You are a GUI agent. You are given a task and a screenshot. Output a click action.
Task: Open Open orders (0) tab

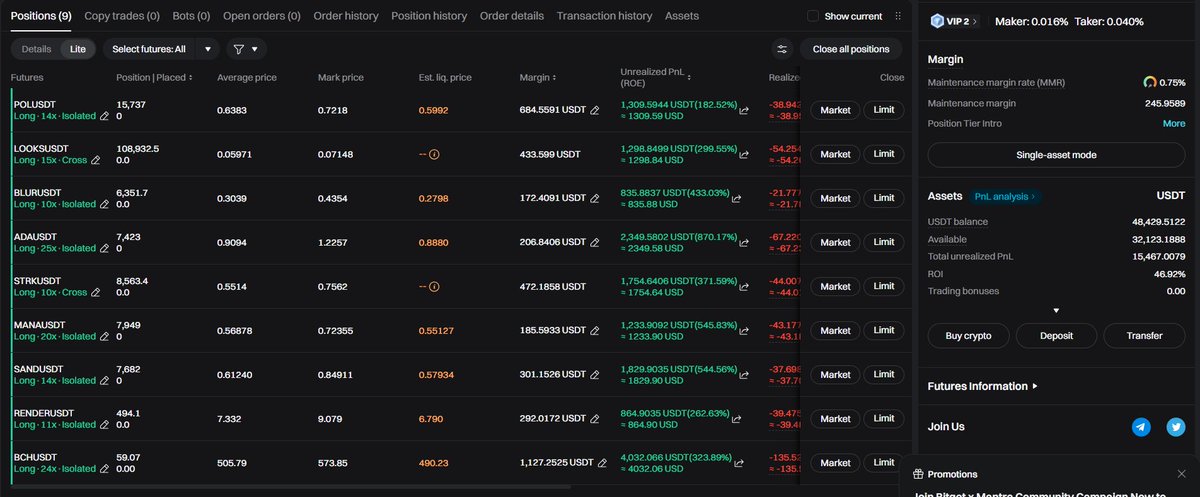point(262,16)
